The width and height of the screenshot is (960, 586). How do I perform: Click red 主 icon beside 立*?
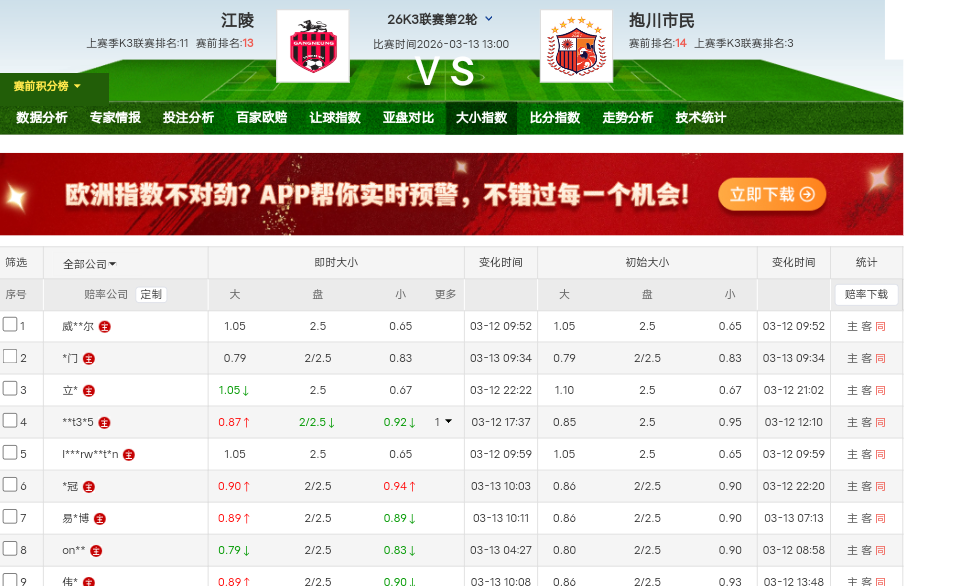(88, 390)
